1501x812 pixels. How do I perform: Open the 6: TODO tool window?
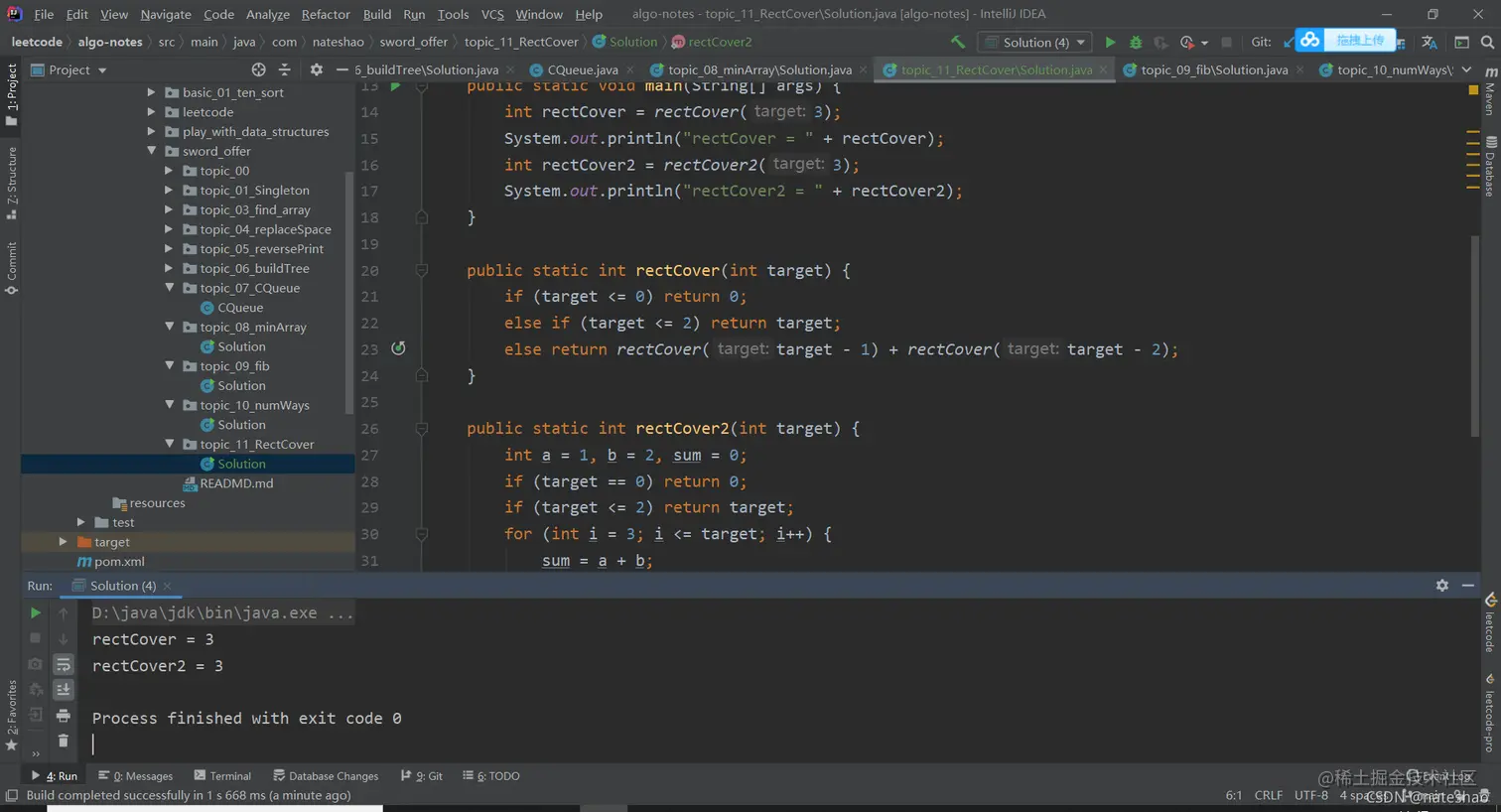point(491,776)
